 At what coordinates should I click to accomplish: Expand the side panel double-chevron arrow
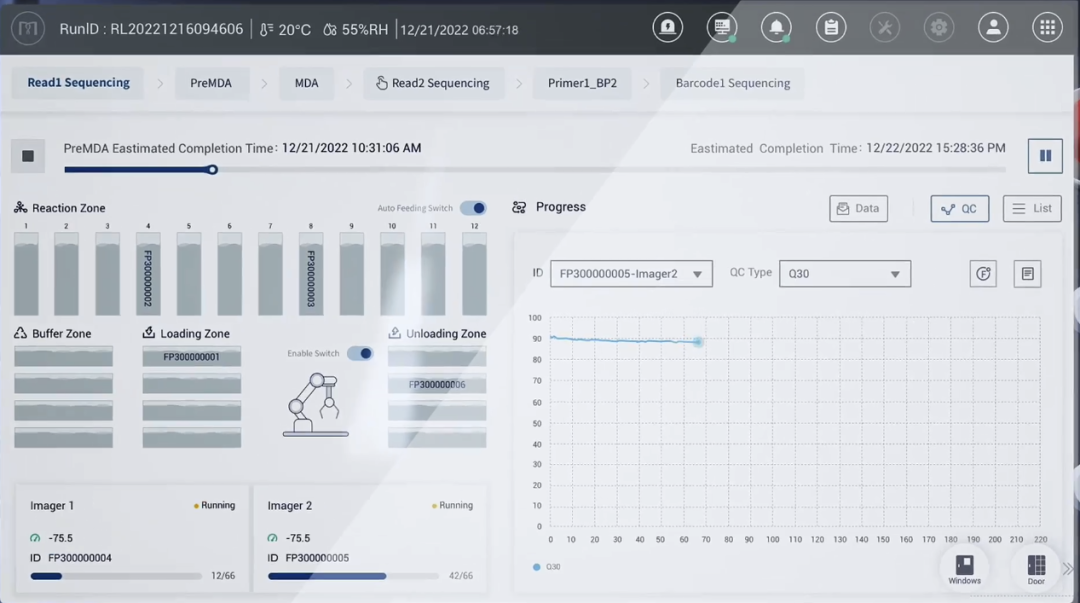tap(1068, 569)
